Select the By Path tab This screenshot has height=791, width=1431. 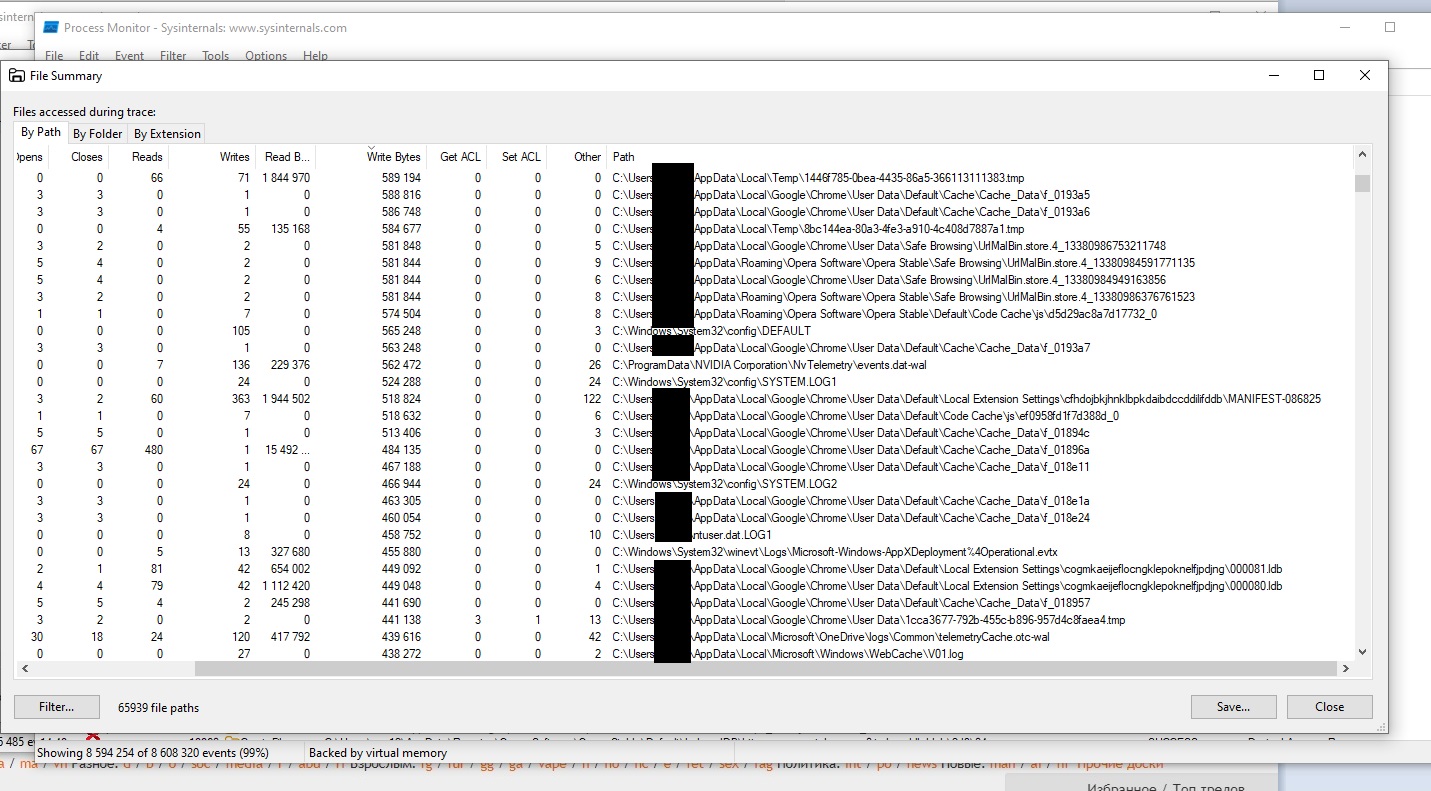pos(41,132)
